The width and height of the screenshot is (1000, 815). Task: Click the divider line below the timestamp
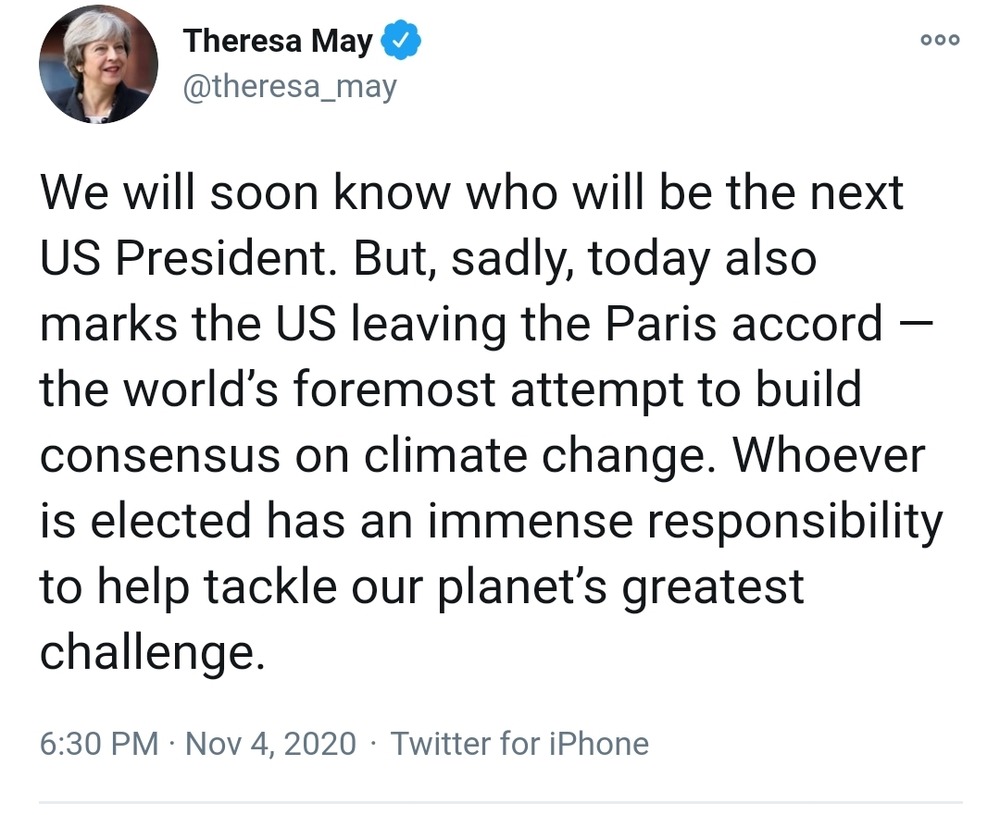500,802
